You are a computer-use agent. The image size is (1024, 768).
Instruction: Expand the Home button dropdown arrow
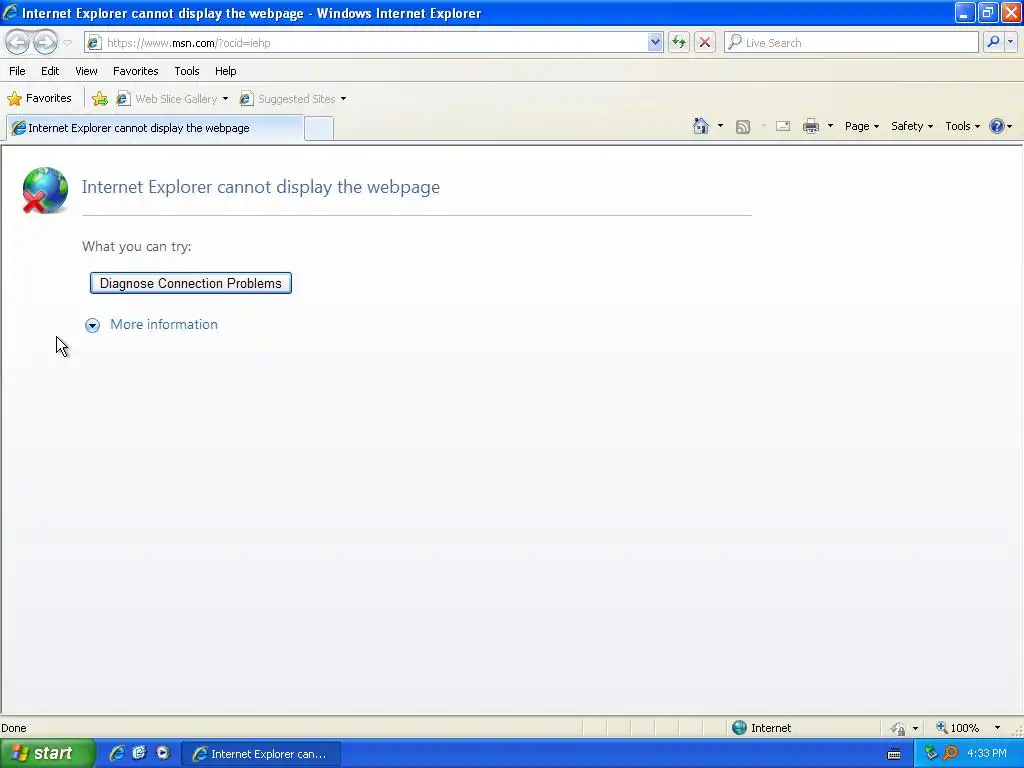pos(720,126)
